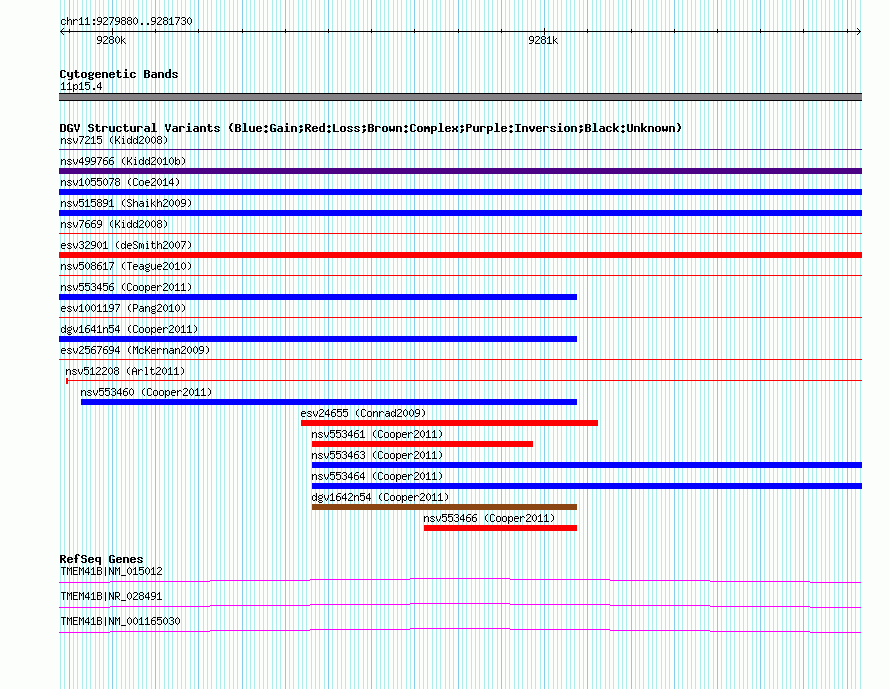This screenshot has height=689, width=890.
Task: Open nsv553463 (Cooper2011) label
Action: point(377,455)
